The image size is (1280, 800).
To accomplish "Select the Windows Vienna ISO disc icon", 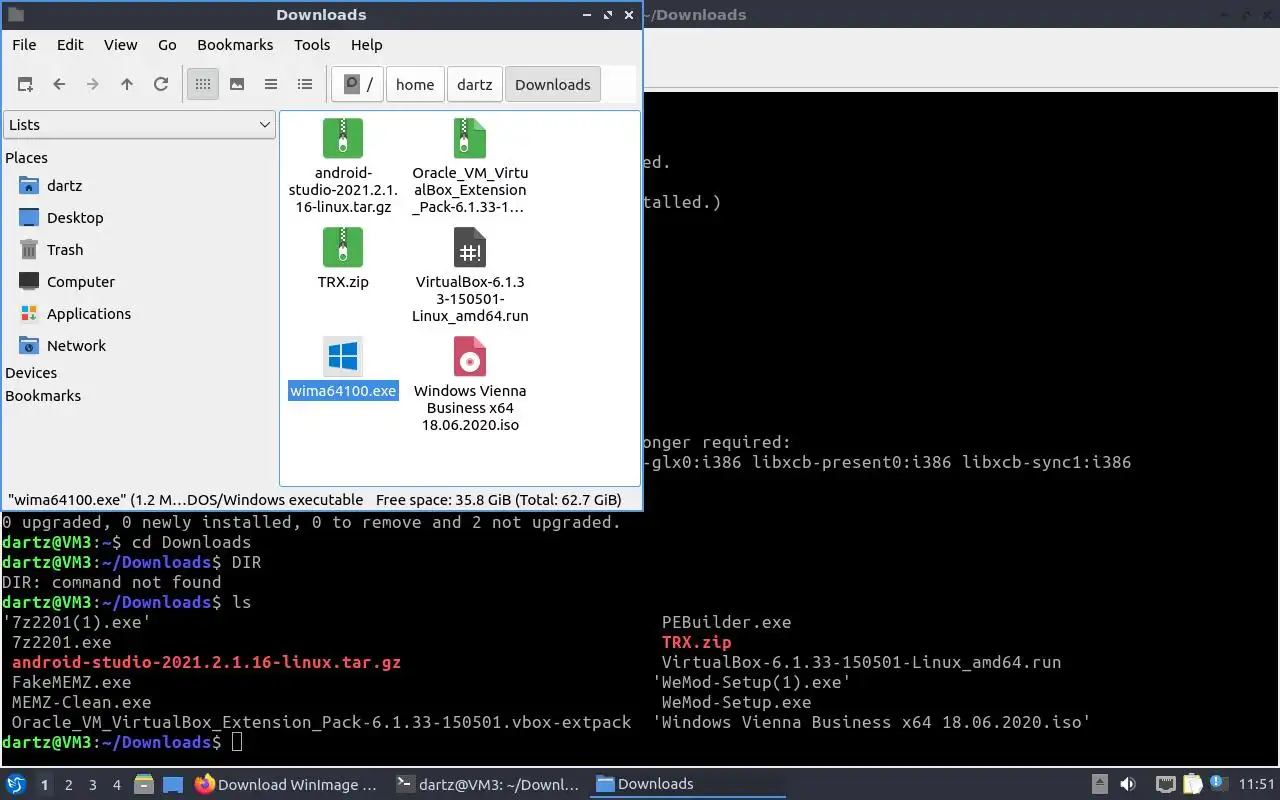I will [x=470, y=356].
